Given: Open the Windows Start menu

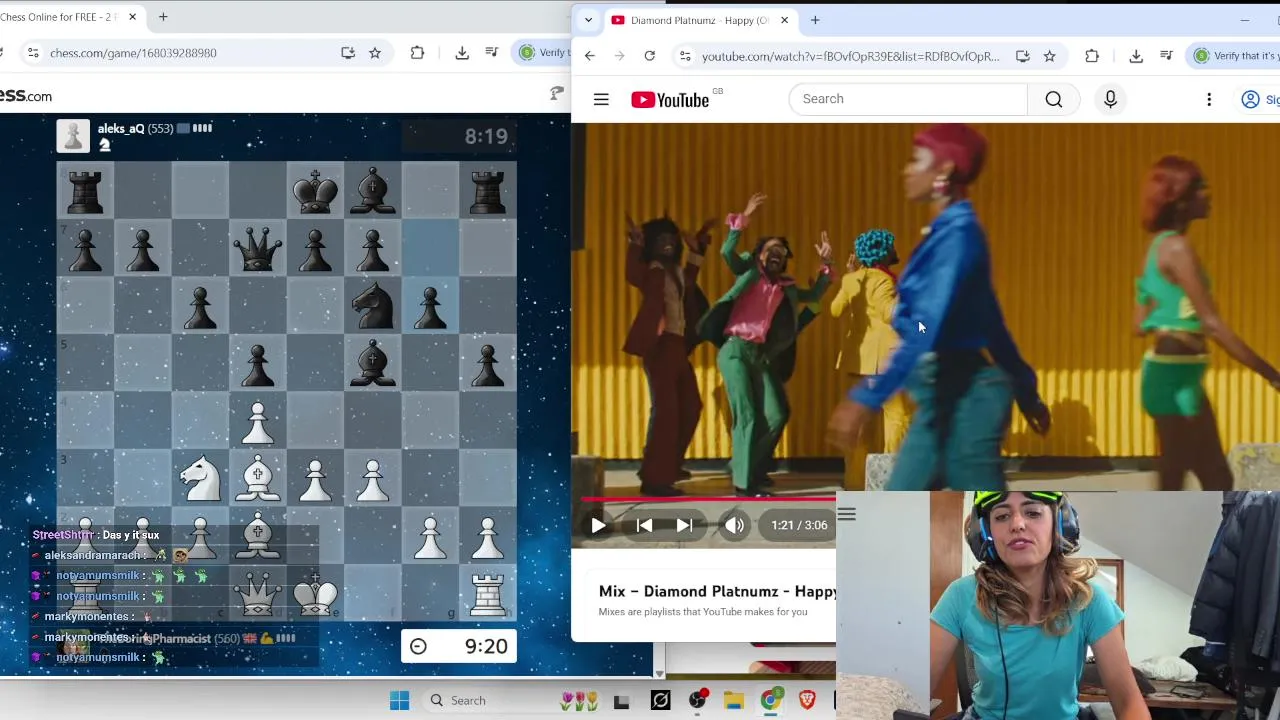Looking at the screenshot, I should pyautogui.click(x=399, y=701).
